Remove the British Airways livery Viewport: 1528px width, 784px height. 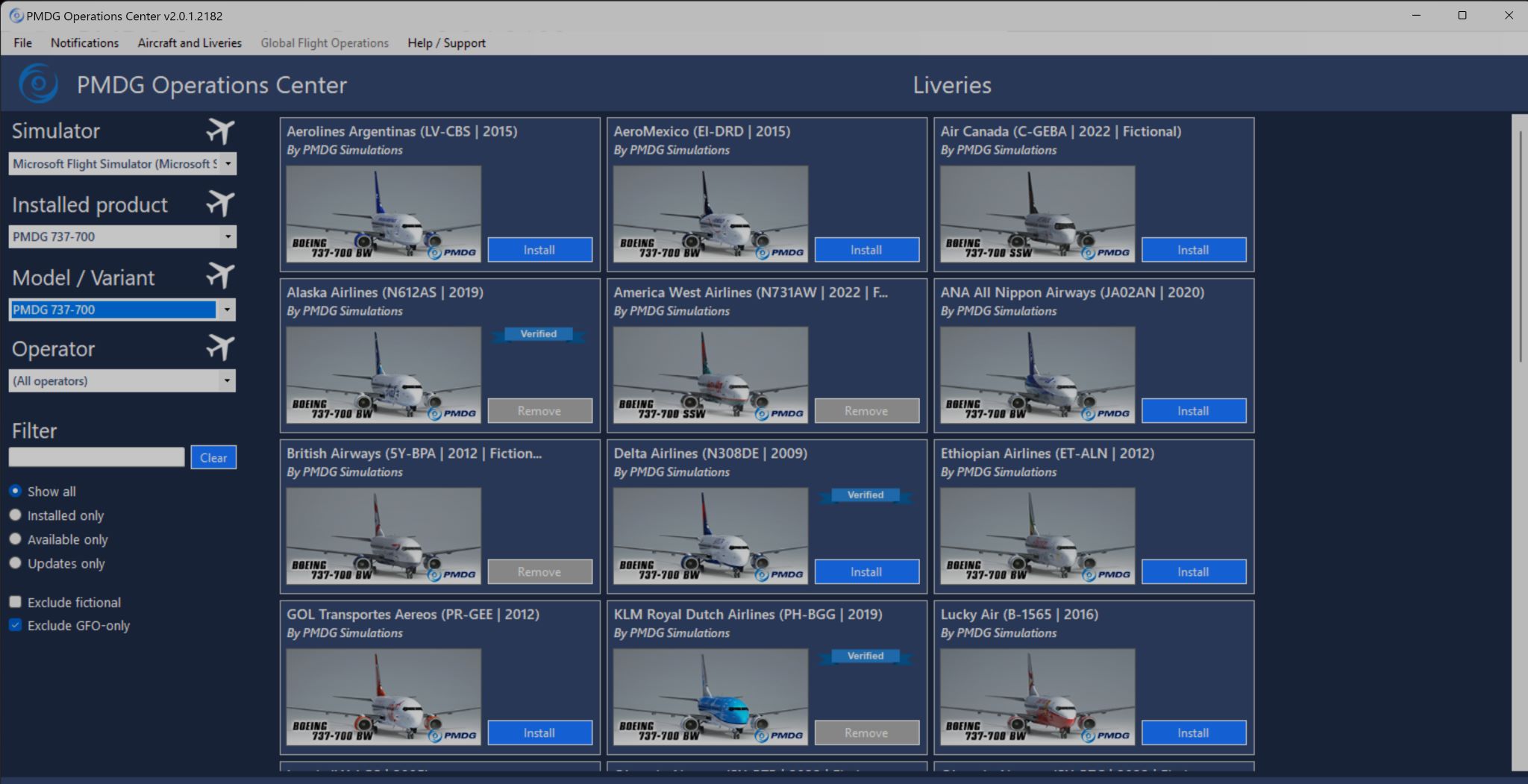tap(539, 572)
